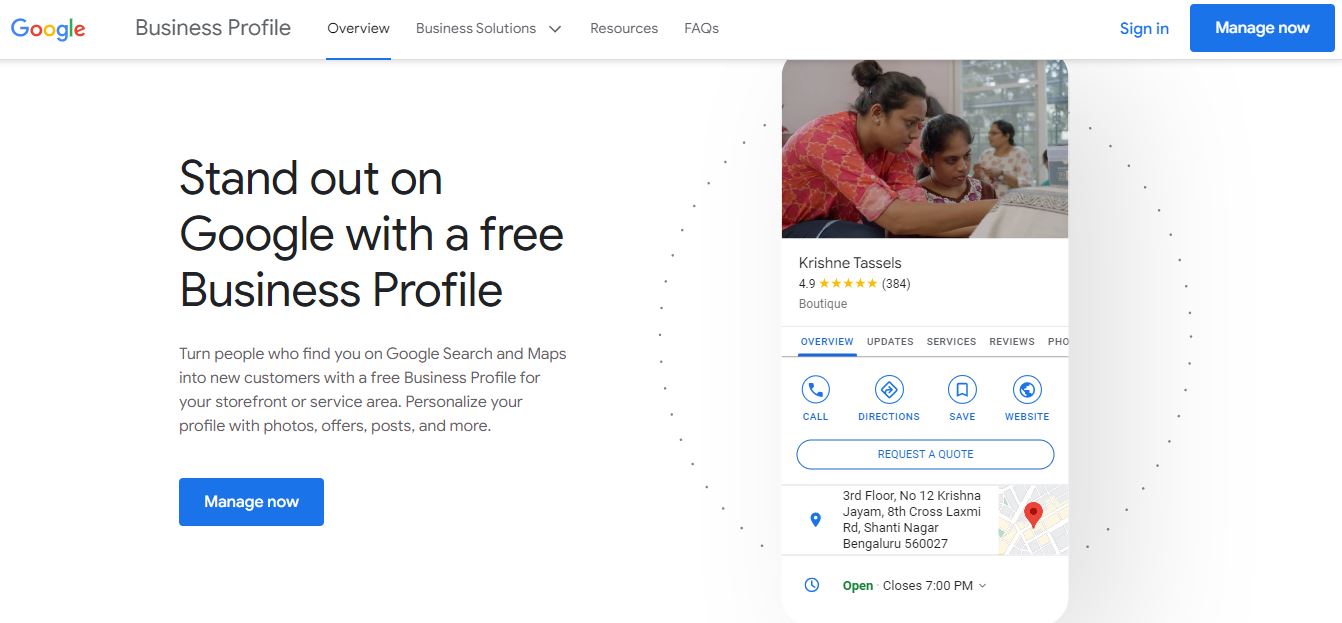
Task: Expand the Closes 7:00 PM hours chevron
Action: pyautogui.click(x=982, y=586)
